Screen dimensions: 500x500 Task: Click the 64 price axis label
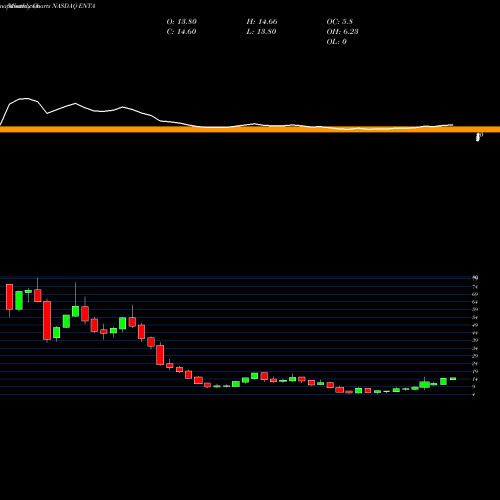tap(475, 302)
